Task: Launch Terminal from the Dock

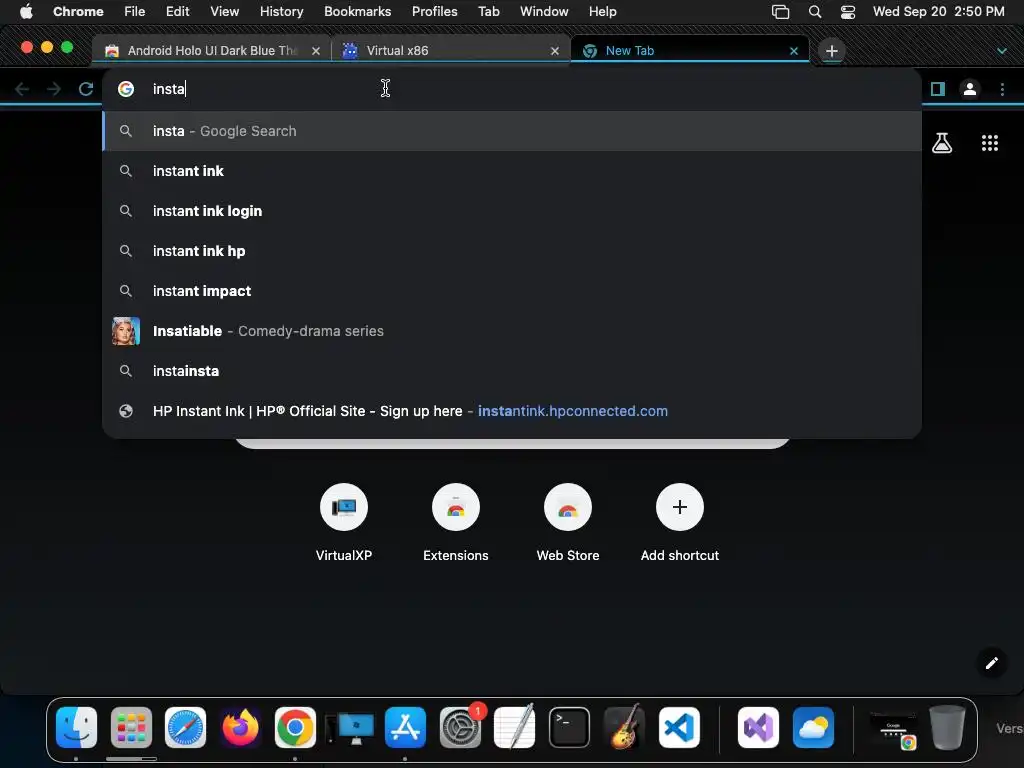Action: tap(569, 728)
